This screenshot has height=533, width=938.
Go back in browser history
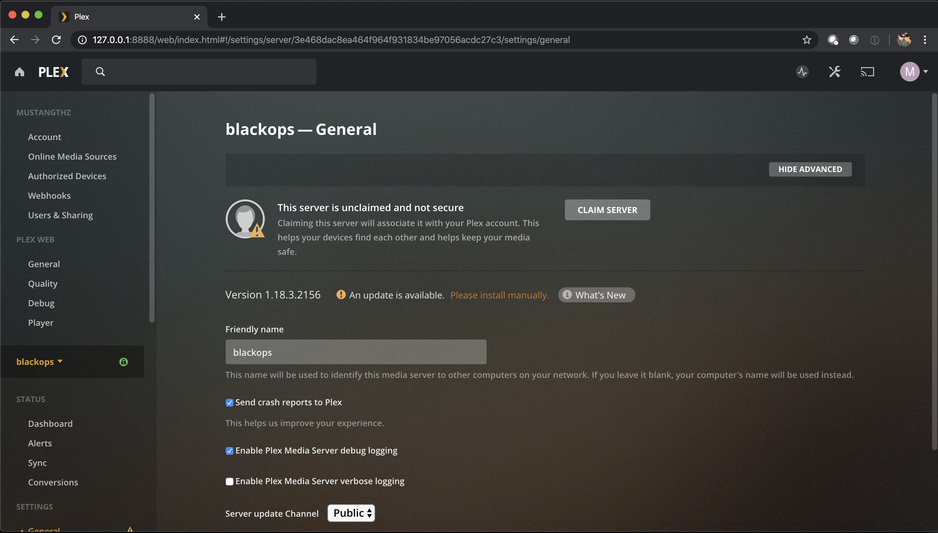point(14,40)
